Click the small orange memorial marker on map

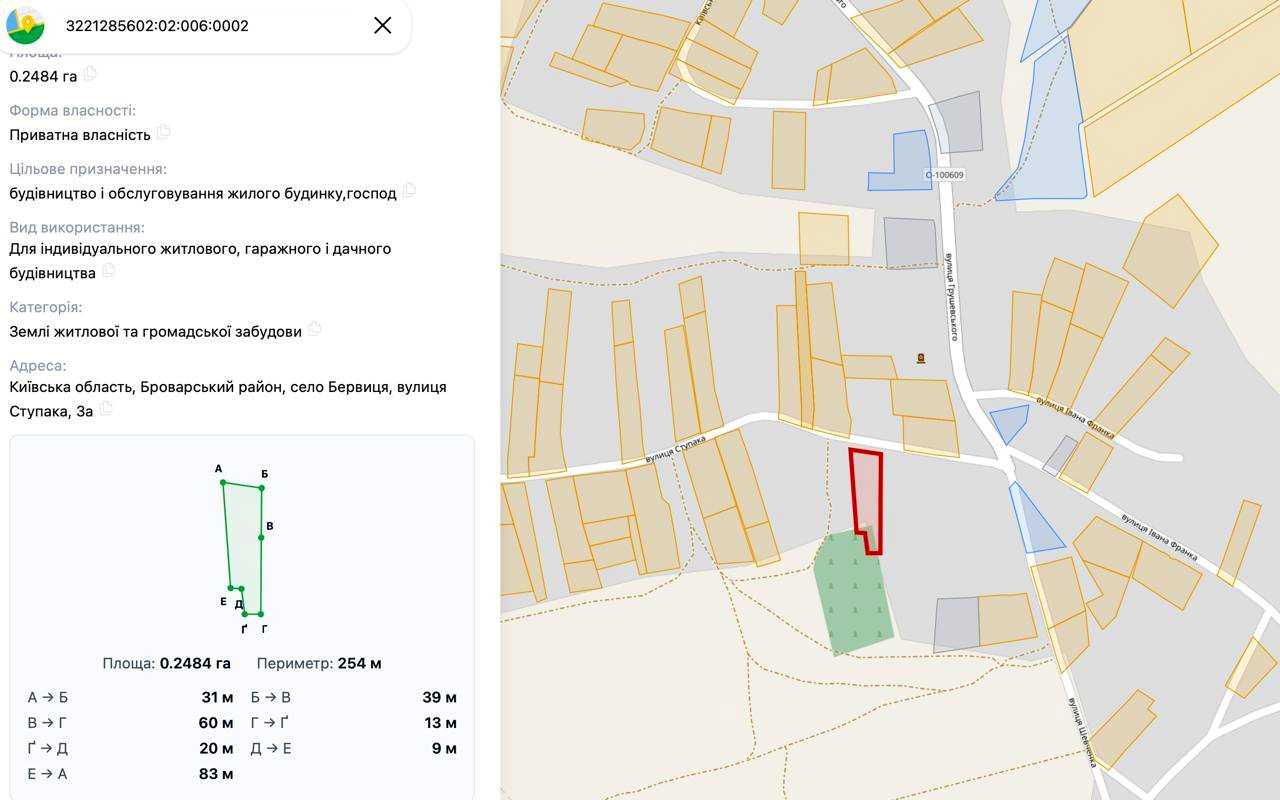pos(921,358)
